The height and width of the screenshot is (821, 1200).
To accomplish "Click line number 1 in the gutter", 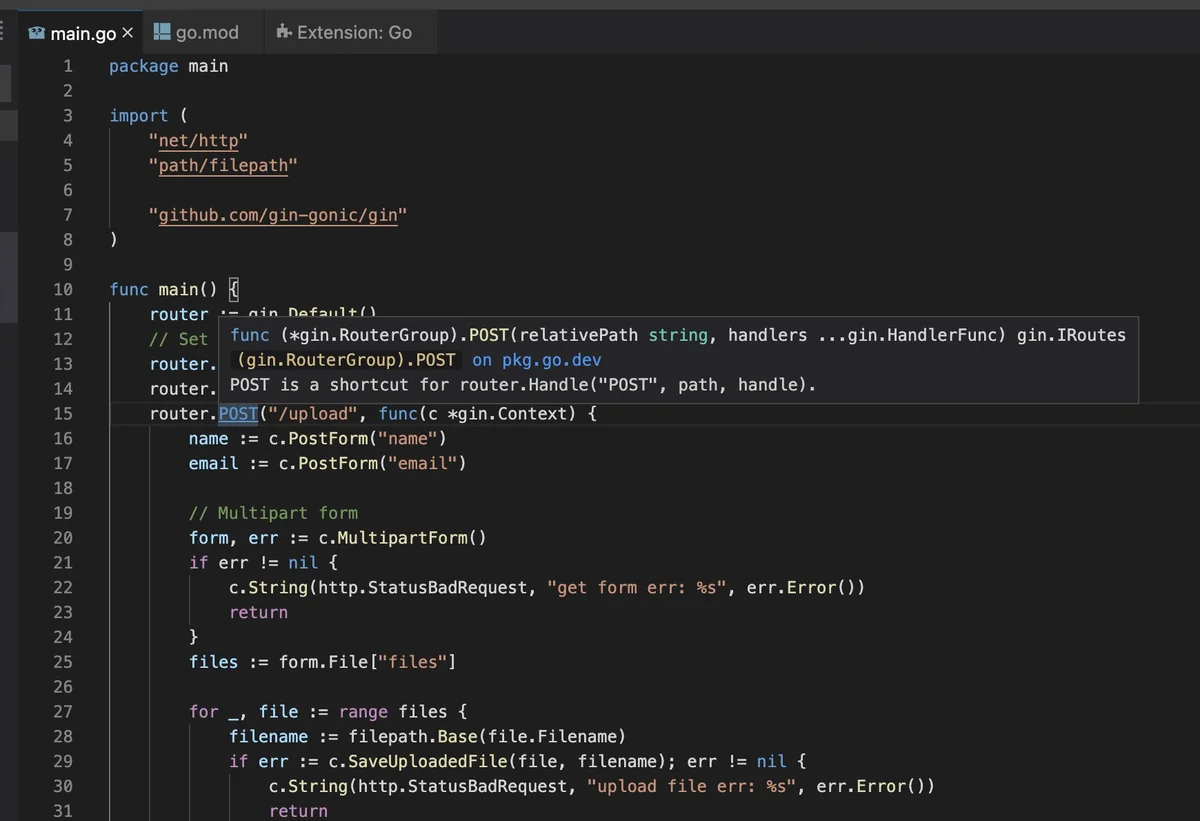I will pos(68,66).
